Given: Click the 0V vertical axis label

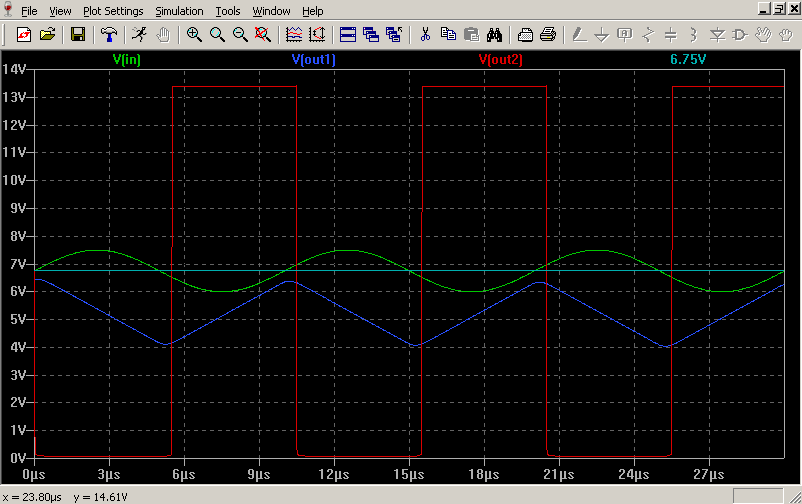Looking at the screenshot, I should [18, 458].
